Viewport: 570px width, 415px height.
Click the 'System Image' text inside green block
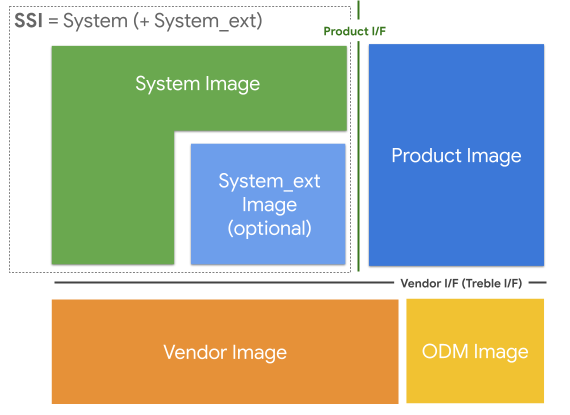tap(197, 84)
